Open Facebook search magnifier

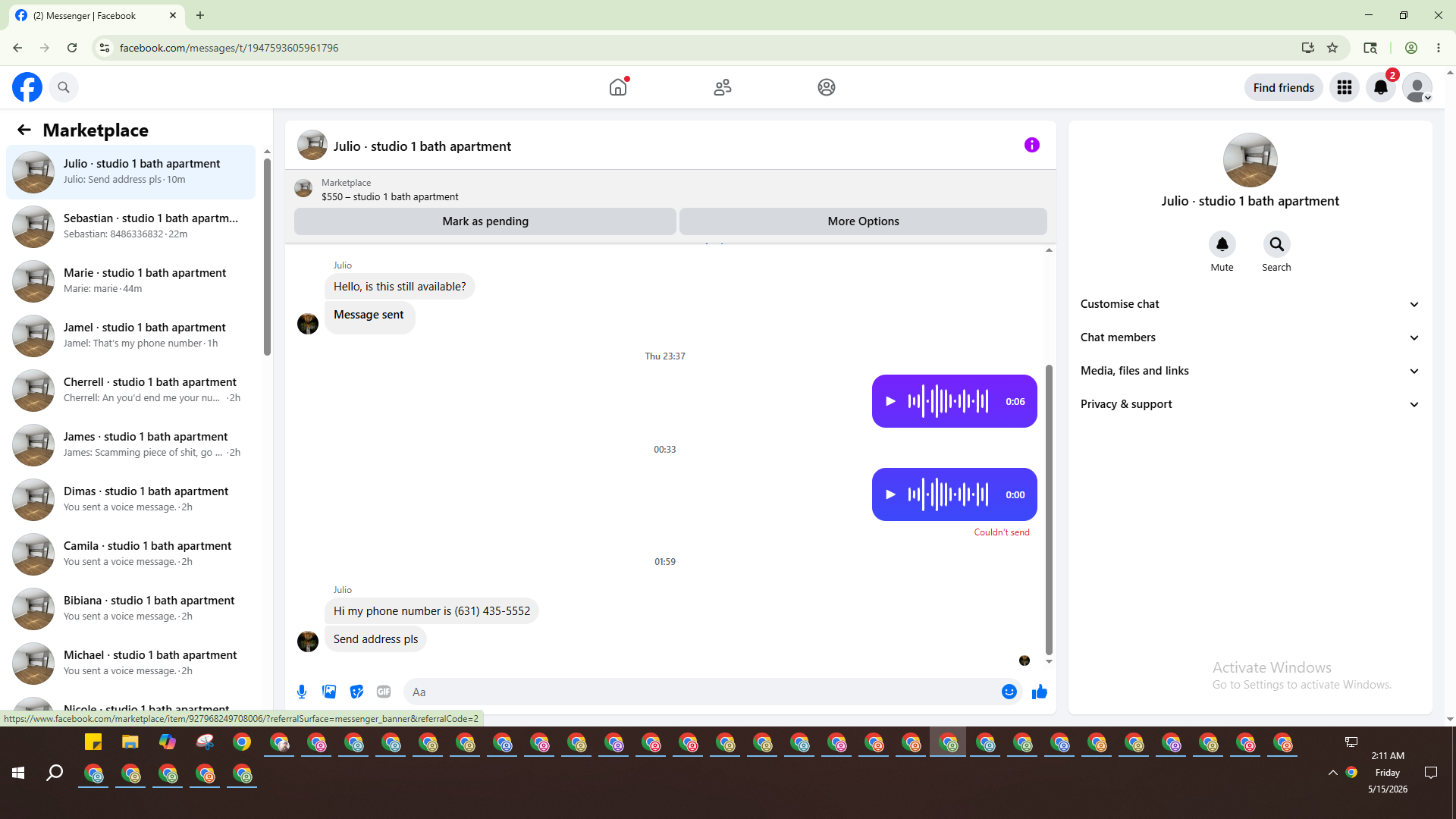(x=64, y=87)
